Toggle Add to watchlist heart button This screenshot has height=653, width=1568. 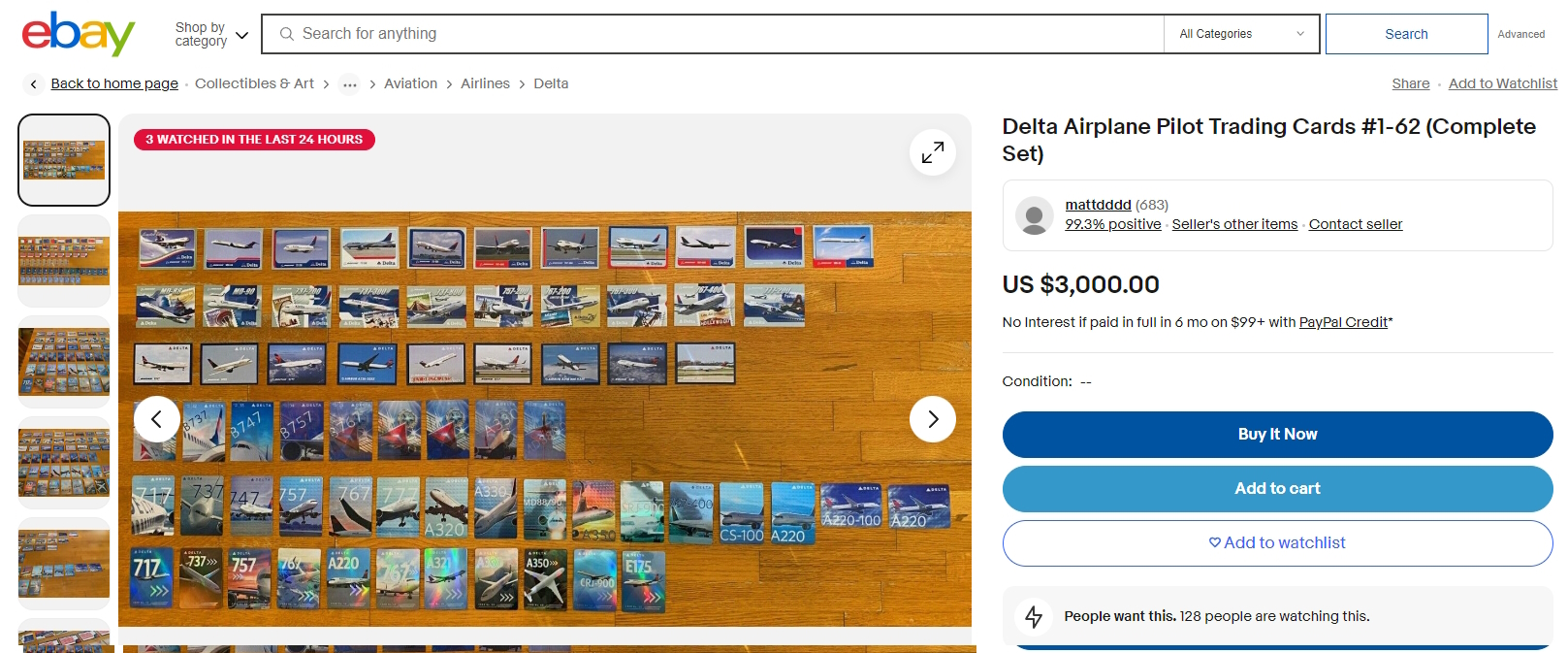coord(1277,543)
